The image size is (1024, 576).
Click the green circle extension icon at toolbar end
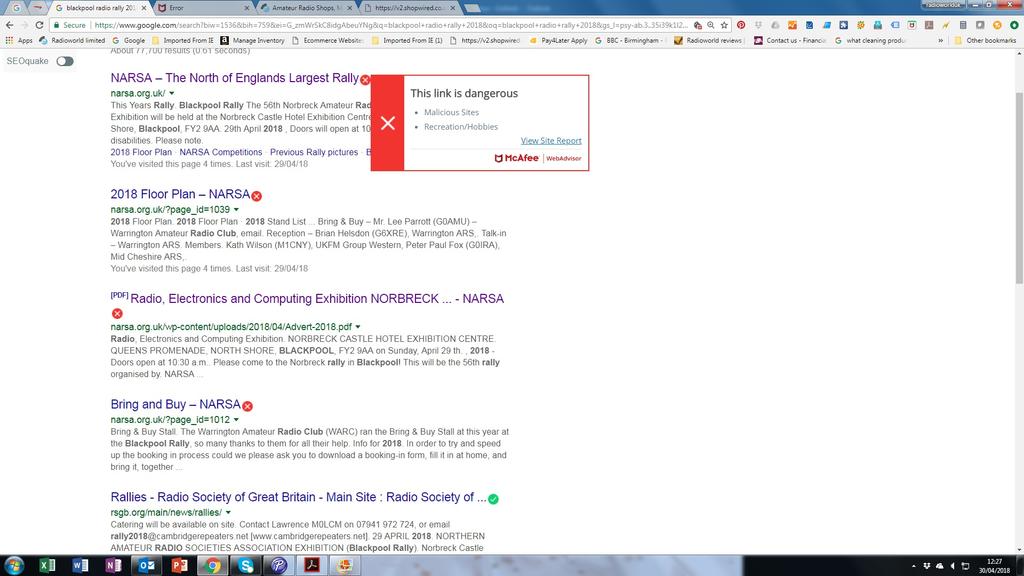click(1014, 25)
